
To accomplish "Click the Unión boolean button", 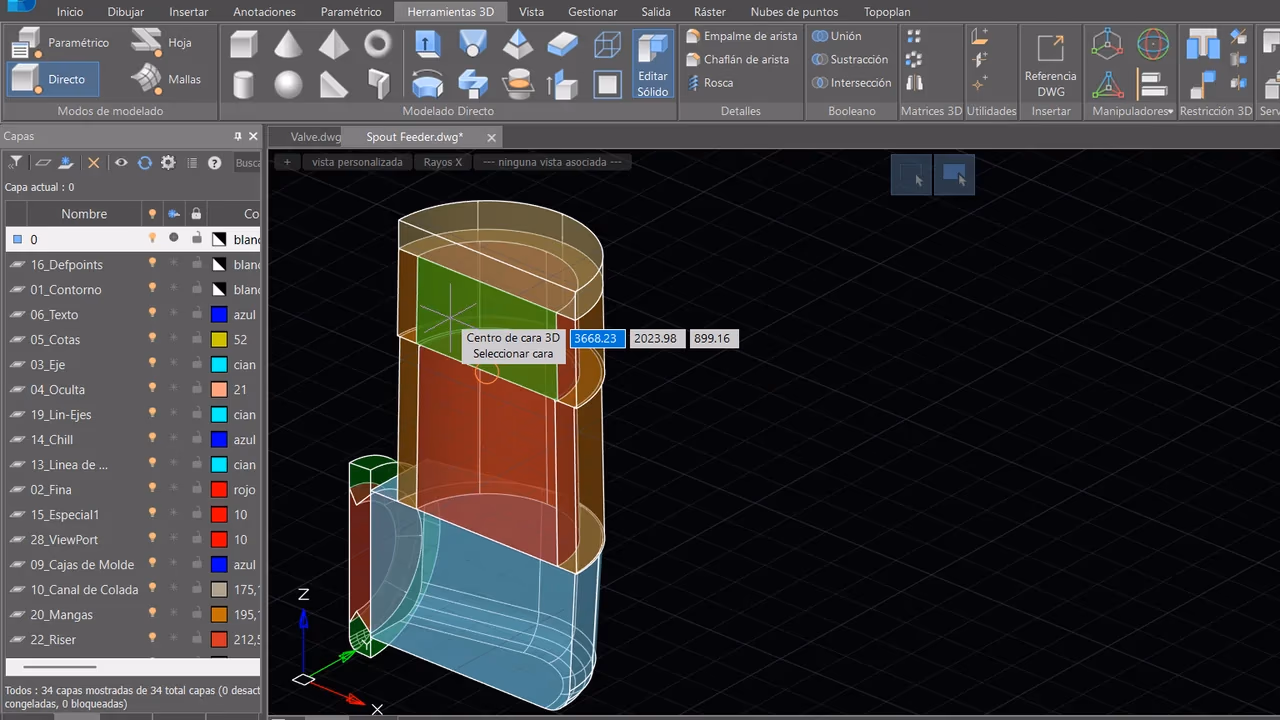I will point(837,36).
